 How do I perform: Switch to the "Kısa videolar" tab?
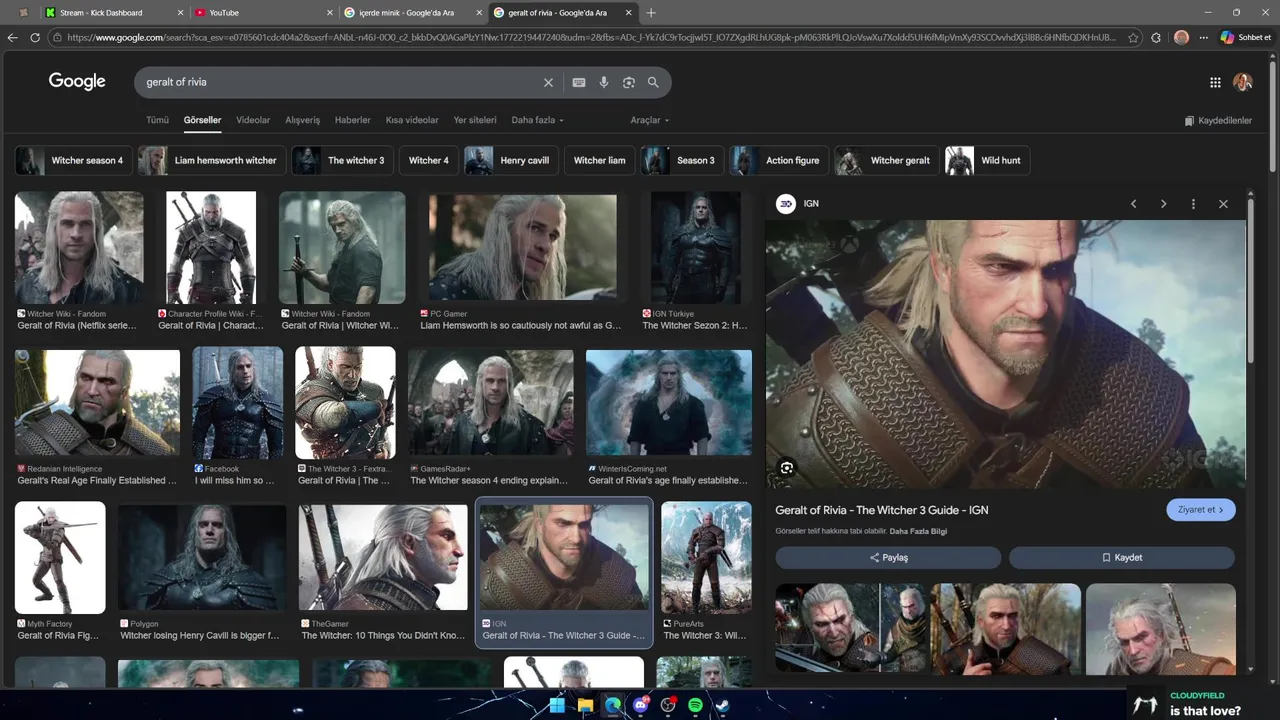click(x=412, y=120)
